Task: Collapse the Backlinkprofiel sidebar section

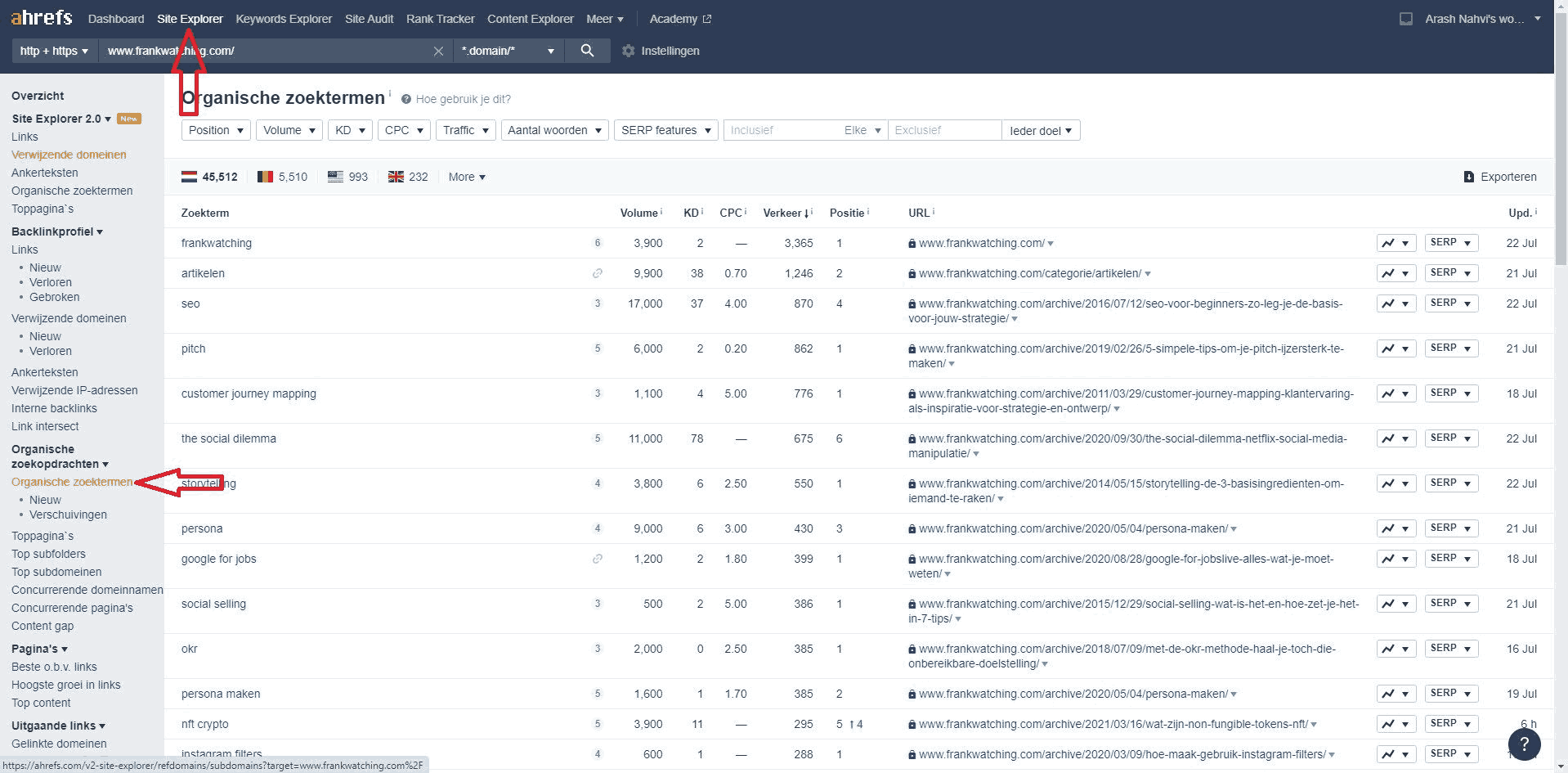Action: pos(57,231)
